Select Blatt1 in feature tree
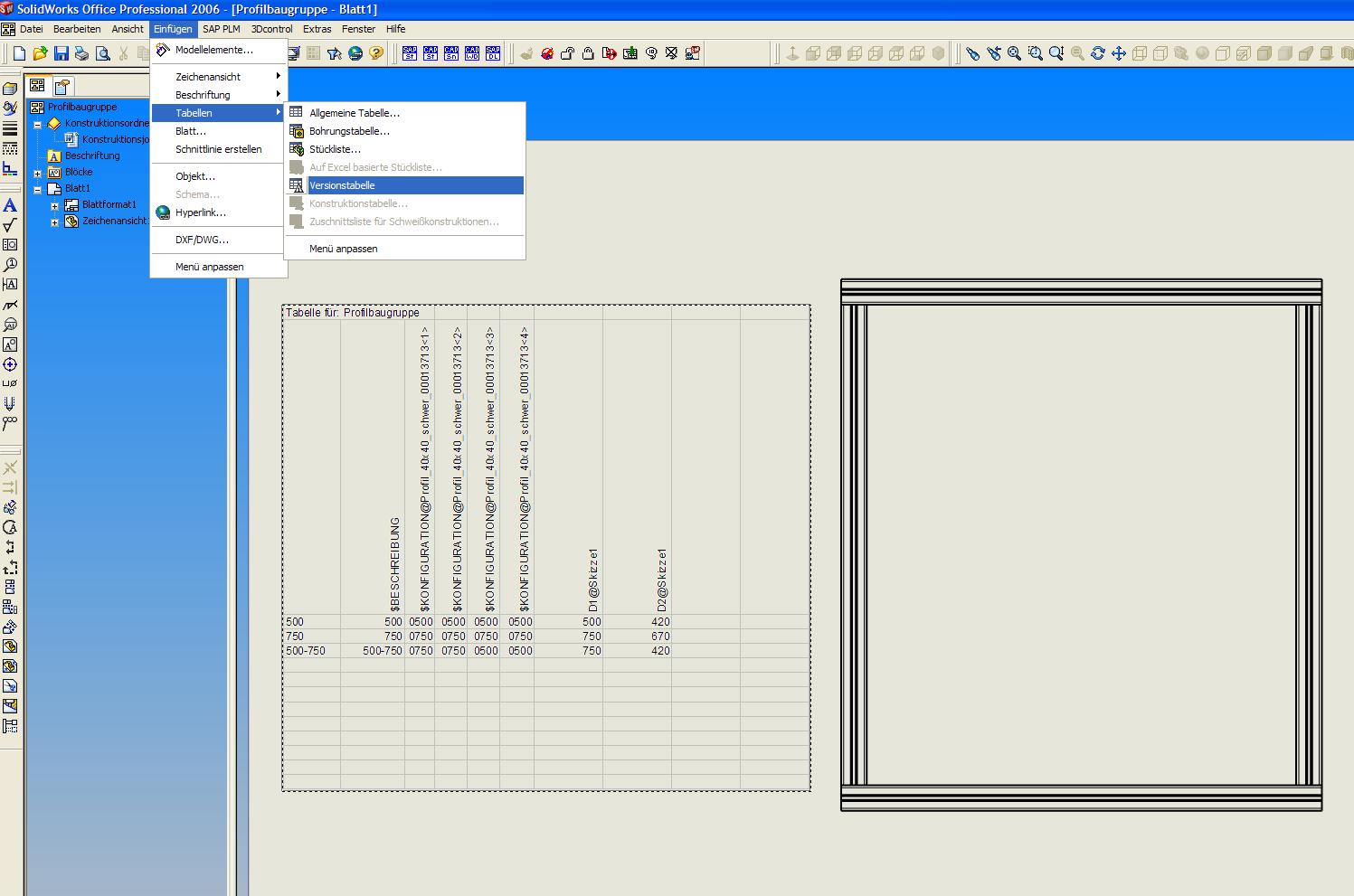The height and width of the screenshot is (896, 1354). [x=78, y=188]
